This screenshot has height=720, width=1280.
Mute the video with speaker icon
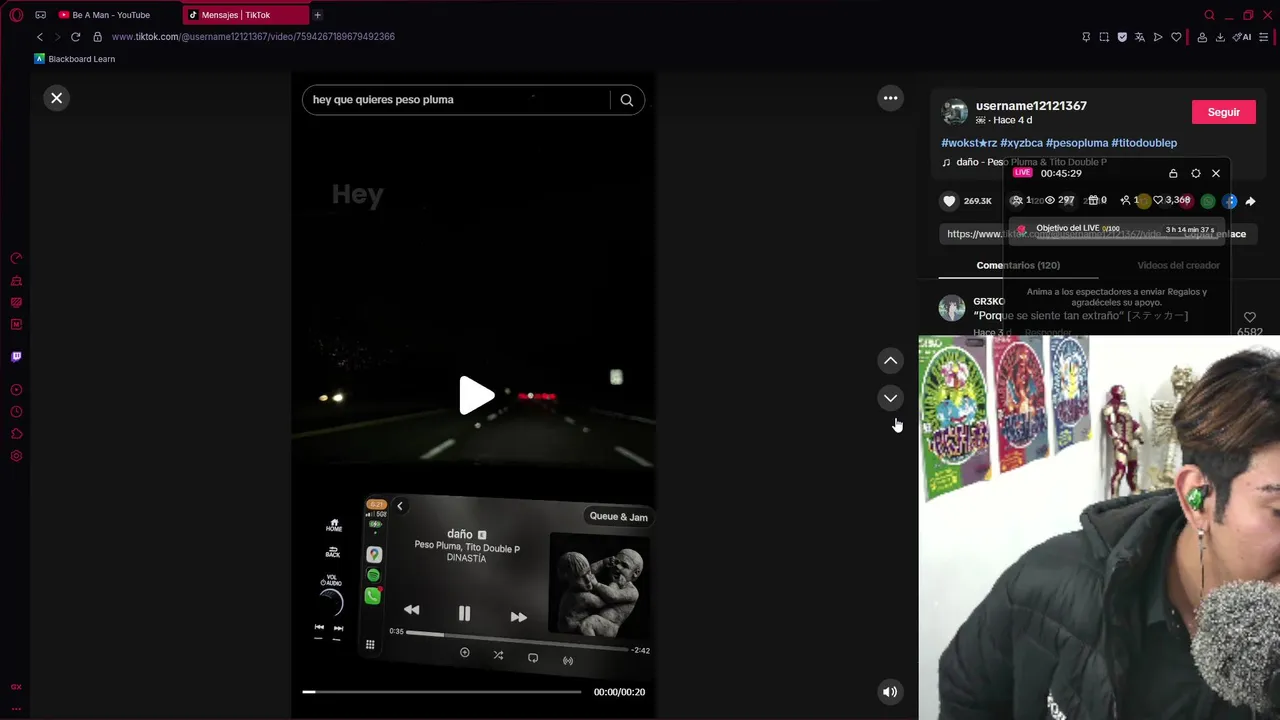890,692
